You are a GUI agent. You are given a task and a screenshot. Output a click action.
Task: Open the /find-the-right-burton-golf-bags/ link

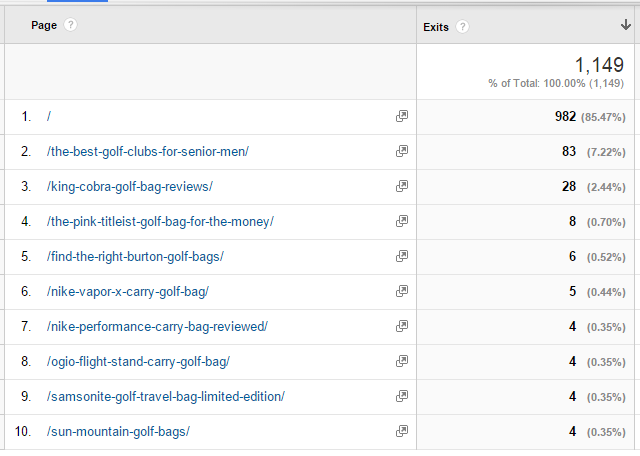135,256
